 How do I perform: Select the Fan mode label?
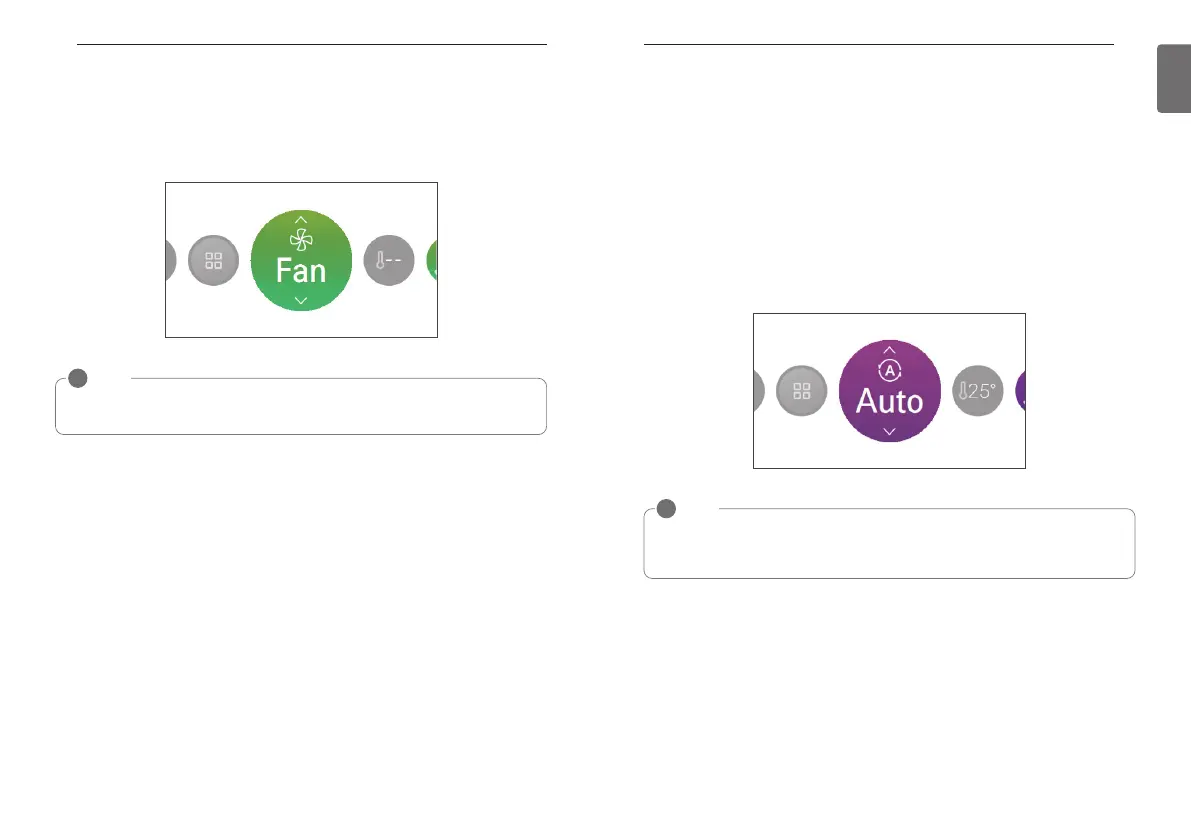tap(301, 271)
